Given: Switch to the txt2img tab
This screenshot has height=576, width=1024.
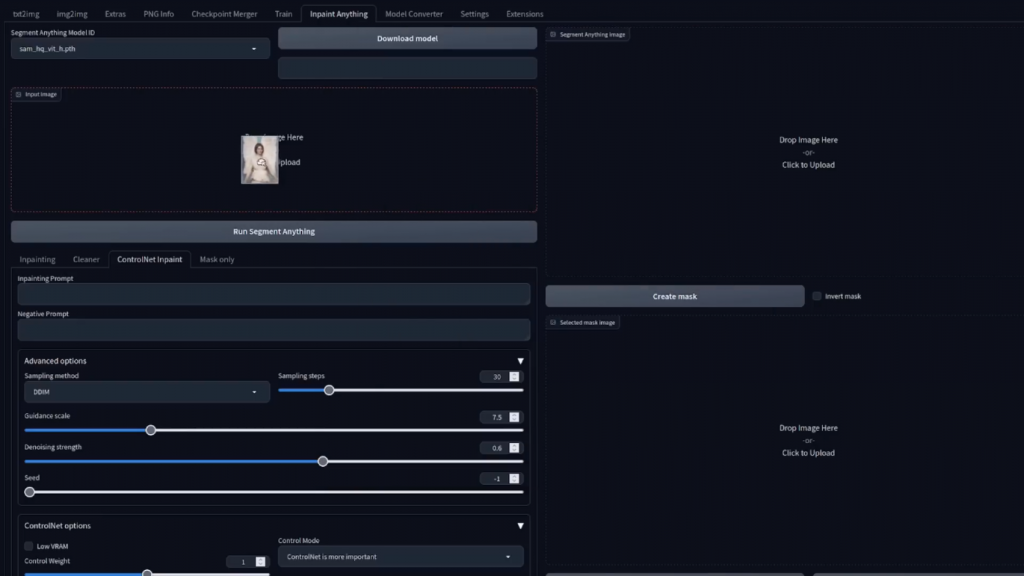Looking at the screenshot, I should [x=26, y=14].
